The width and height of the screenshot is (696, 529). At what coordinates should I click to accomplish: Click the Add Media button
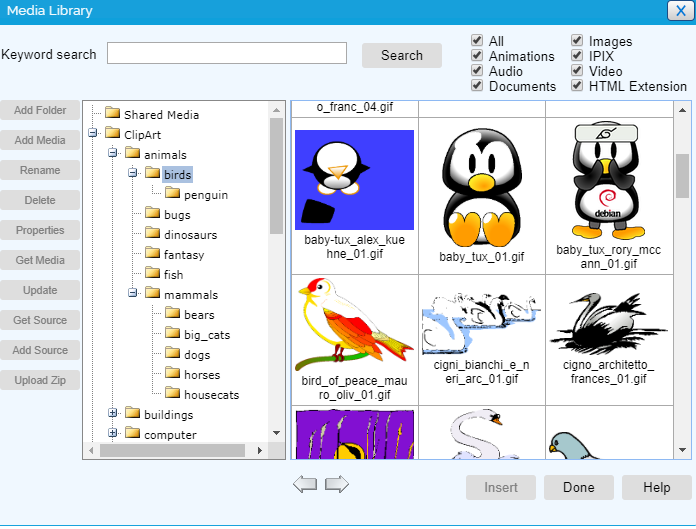pyautogui.click(x=40, y=140)
